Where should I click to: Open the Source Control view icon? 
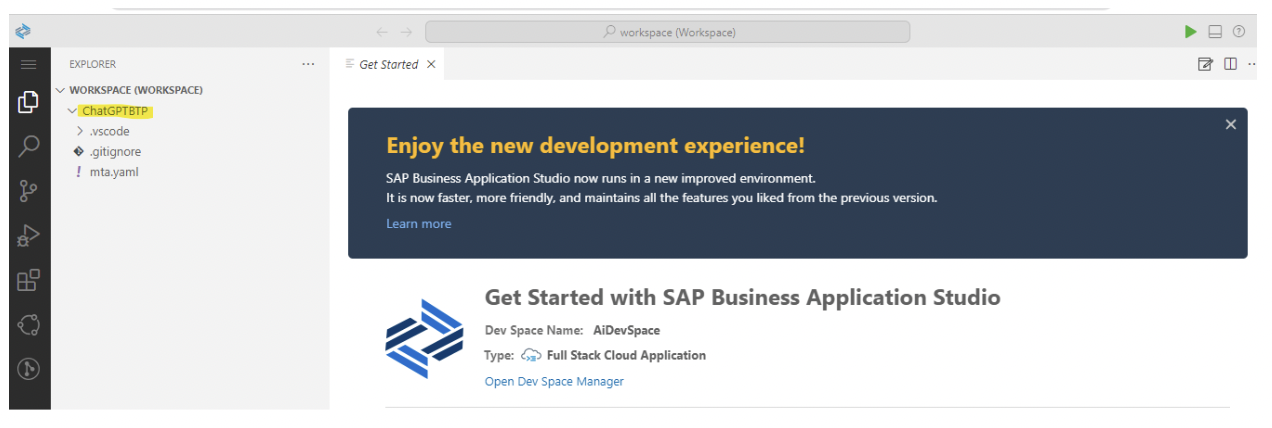coord(29,191)
